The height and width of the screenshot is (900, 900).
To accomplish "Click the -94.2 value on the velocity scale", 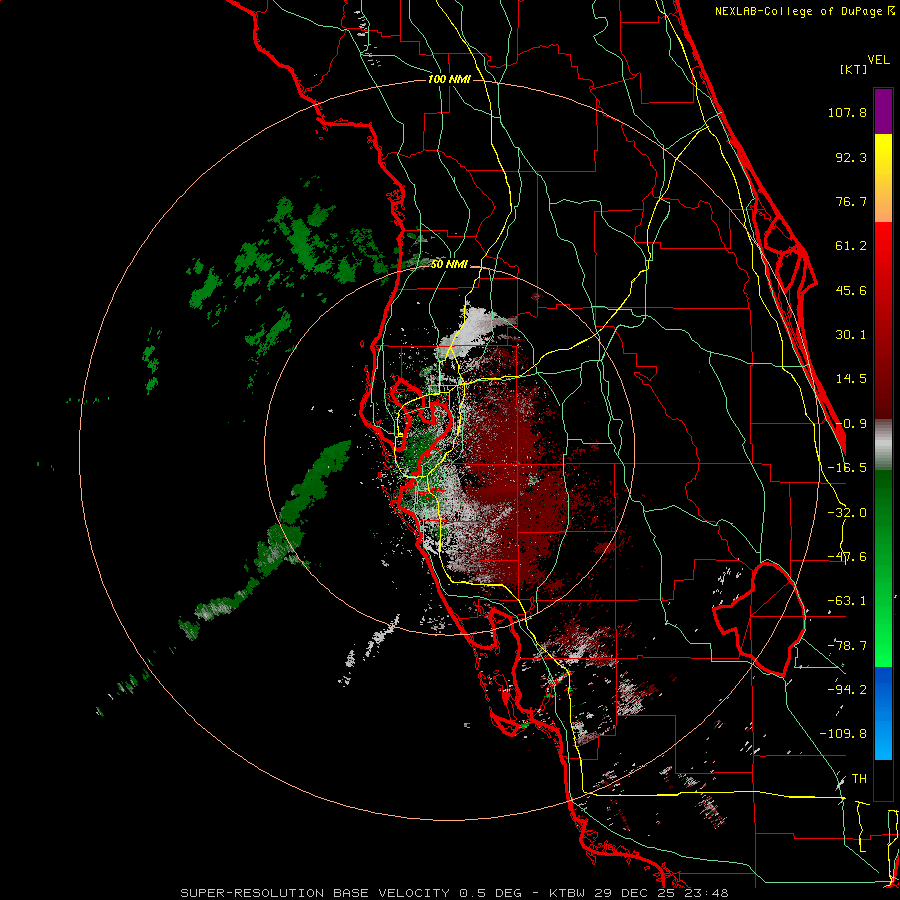I will pyautogui.click(x=847, y=689).
